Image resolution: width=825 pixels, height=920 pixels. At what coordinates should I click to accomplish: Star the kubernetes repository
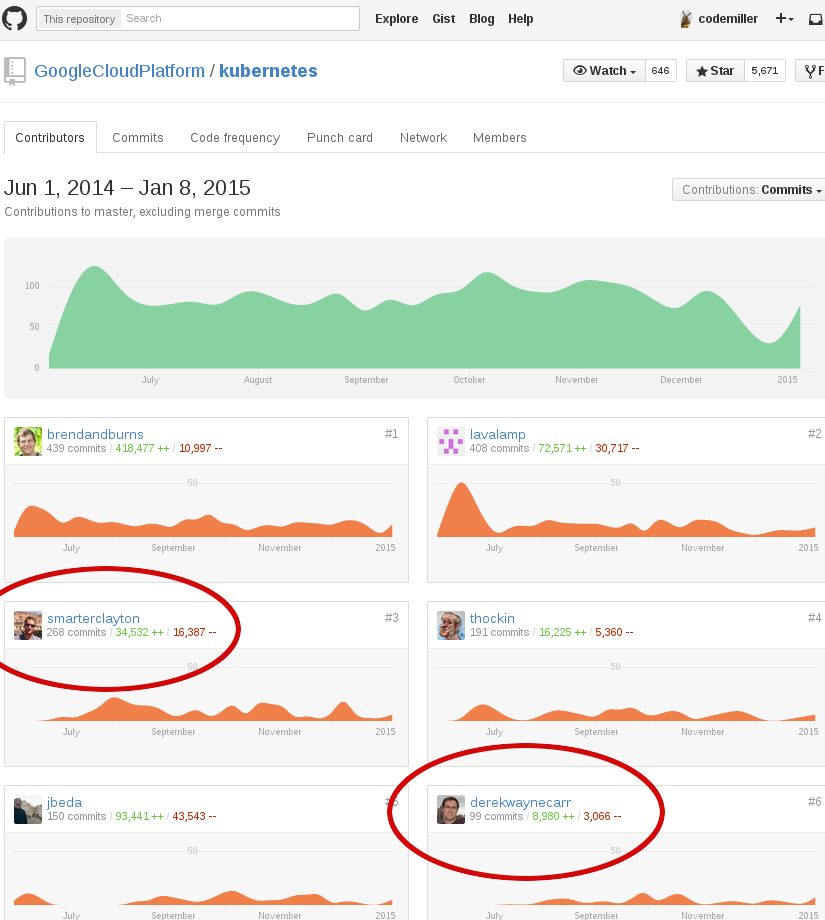(715, 71)
